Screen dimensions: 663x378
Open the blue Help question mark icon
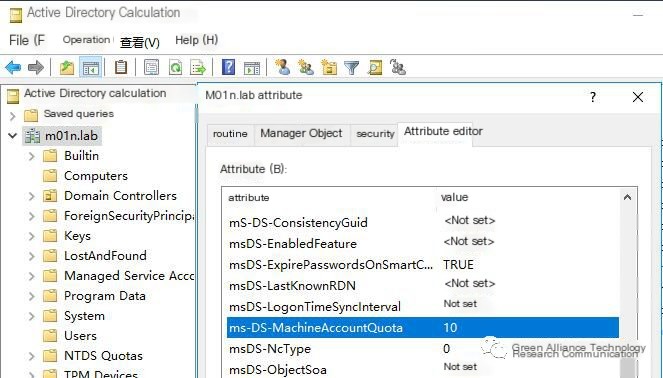228,67
